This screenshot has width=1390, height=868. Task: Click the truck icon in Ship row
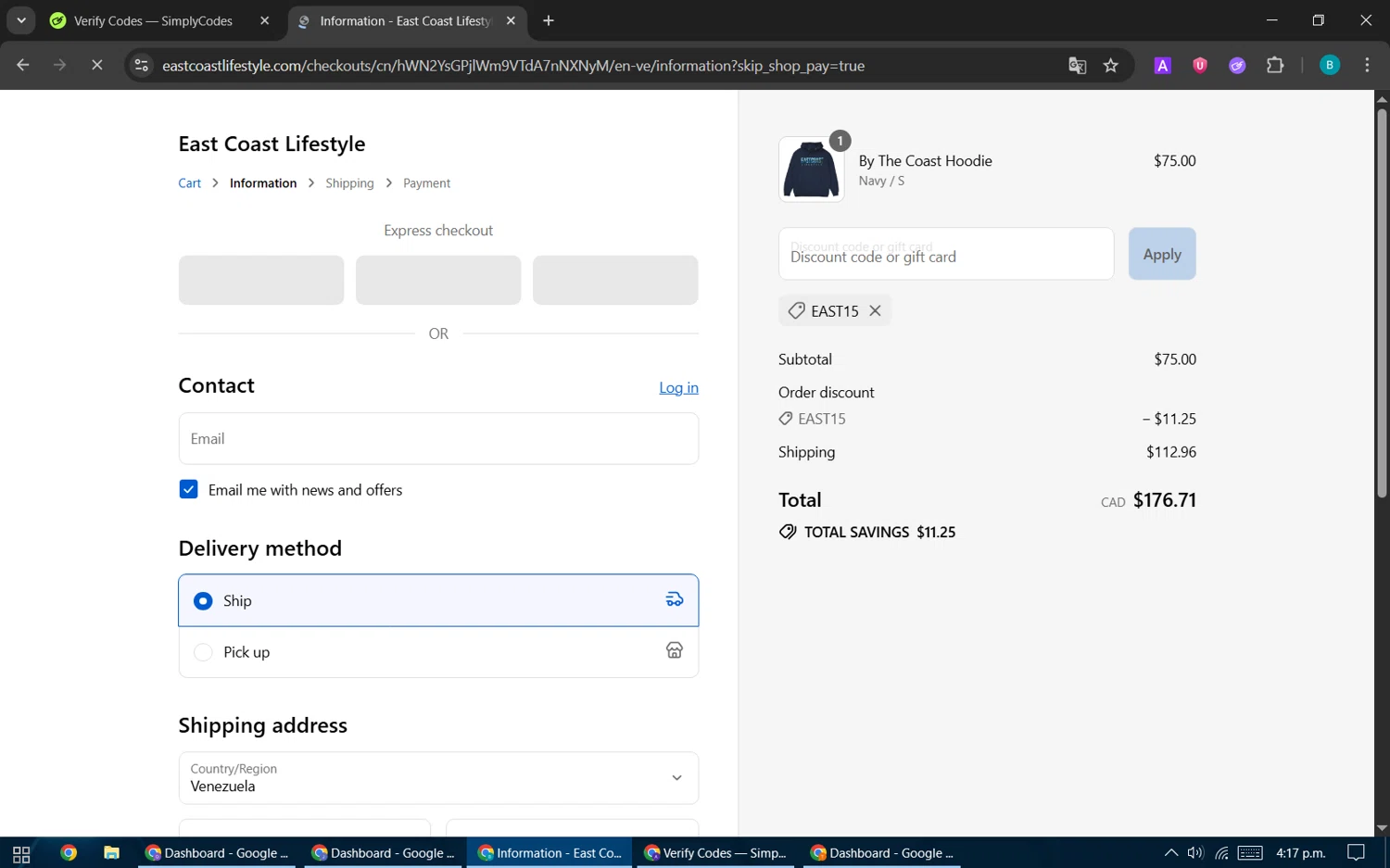click(x=675, y=600)
